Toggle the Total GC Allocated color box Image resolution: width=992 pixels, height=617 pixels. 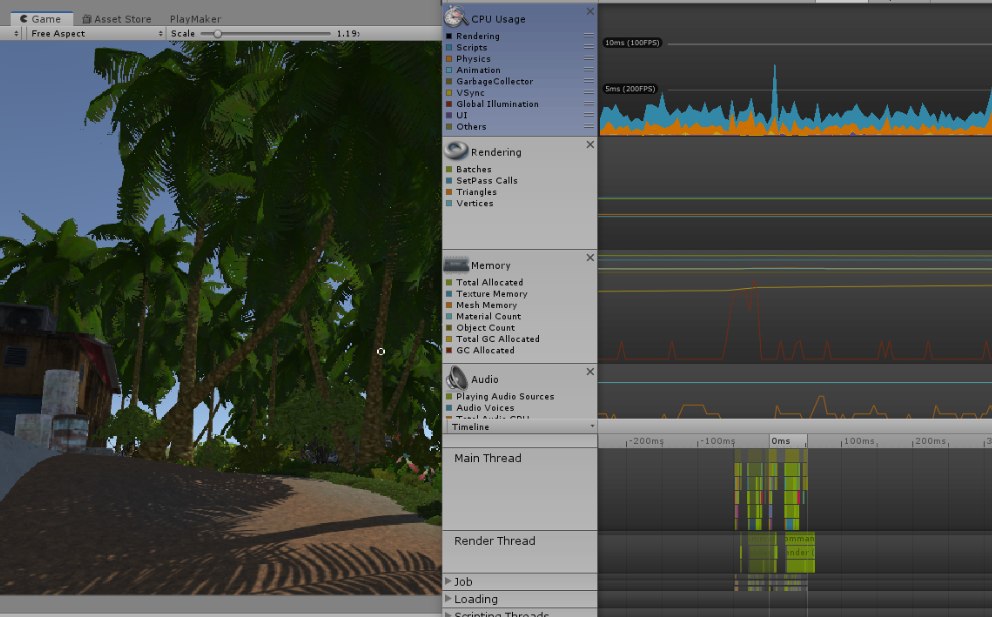click(449, 339)
